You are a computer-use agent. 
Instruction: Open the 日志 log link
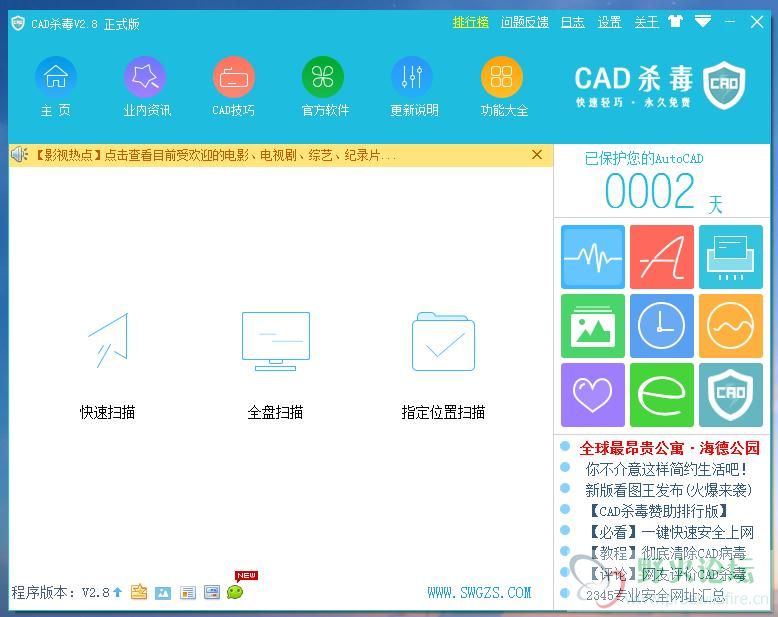coord(573,22)
